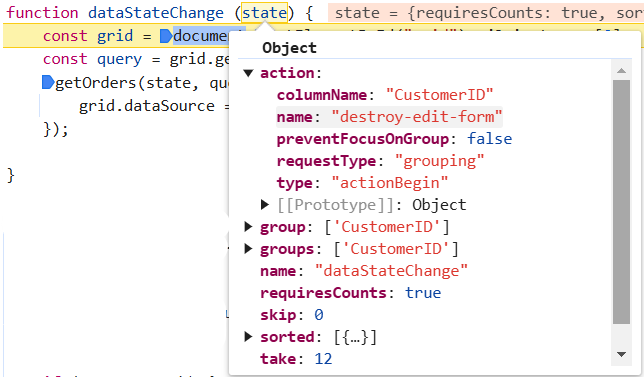Click the inline state value preview

[x=486, y=13]
